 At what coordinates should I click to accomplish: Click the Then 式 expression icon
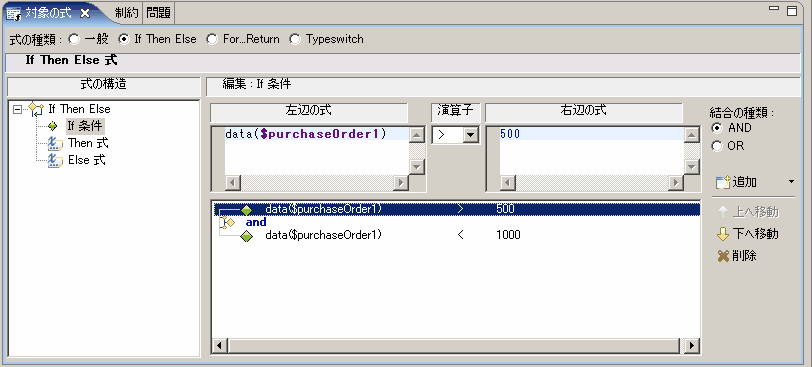pyautogui.click(x=54, y=143)
